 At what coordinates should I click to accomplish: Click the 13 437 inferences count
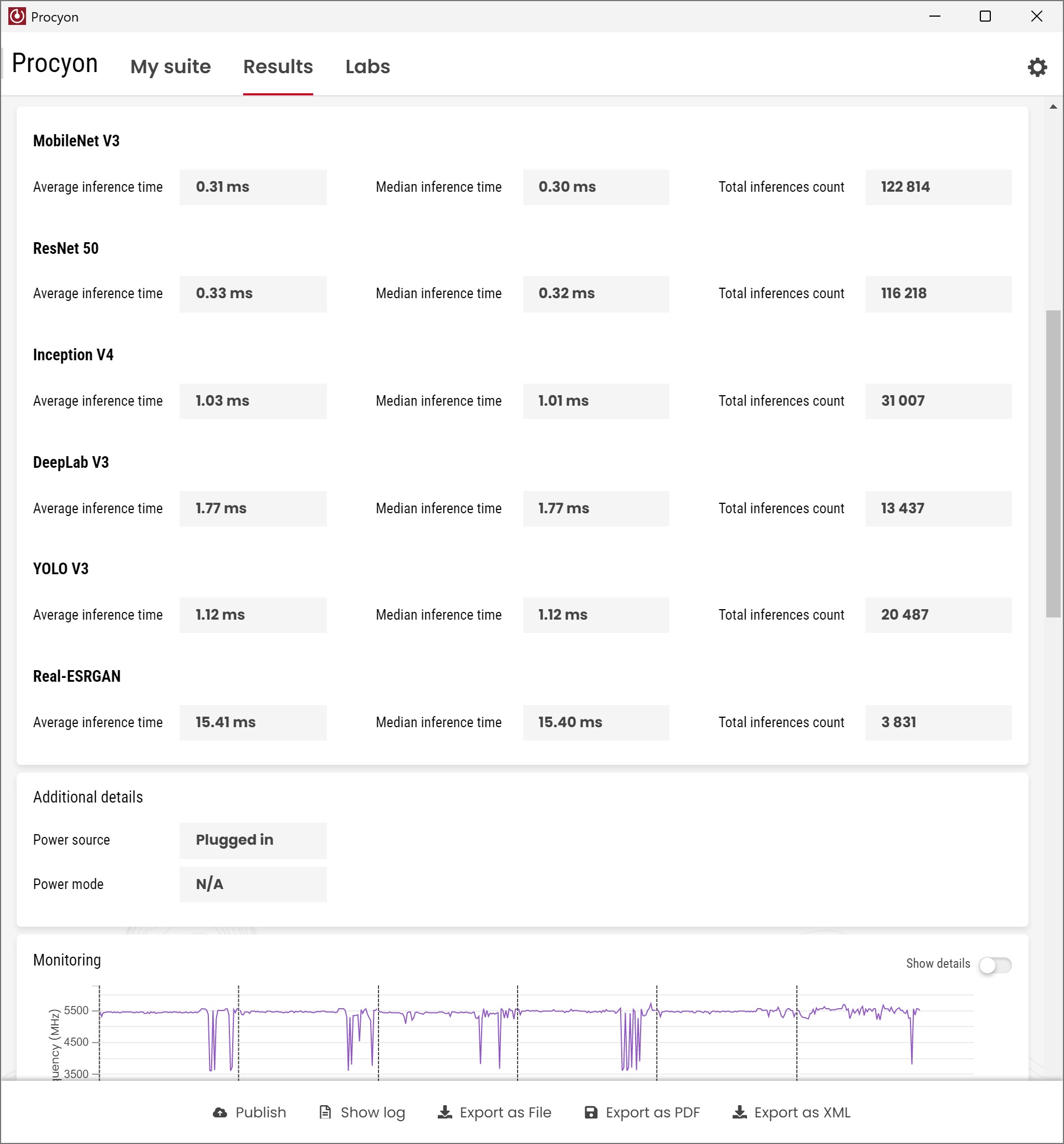coord(938,509)
